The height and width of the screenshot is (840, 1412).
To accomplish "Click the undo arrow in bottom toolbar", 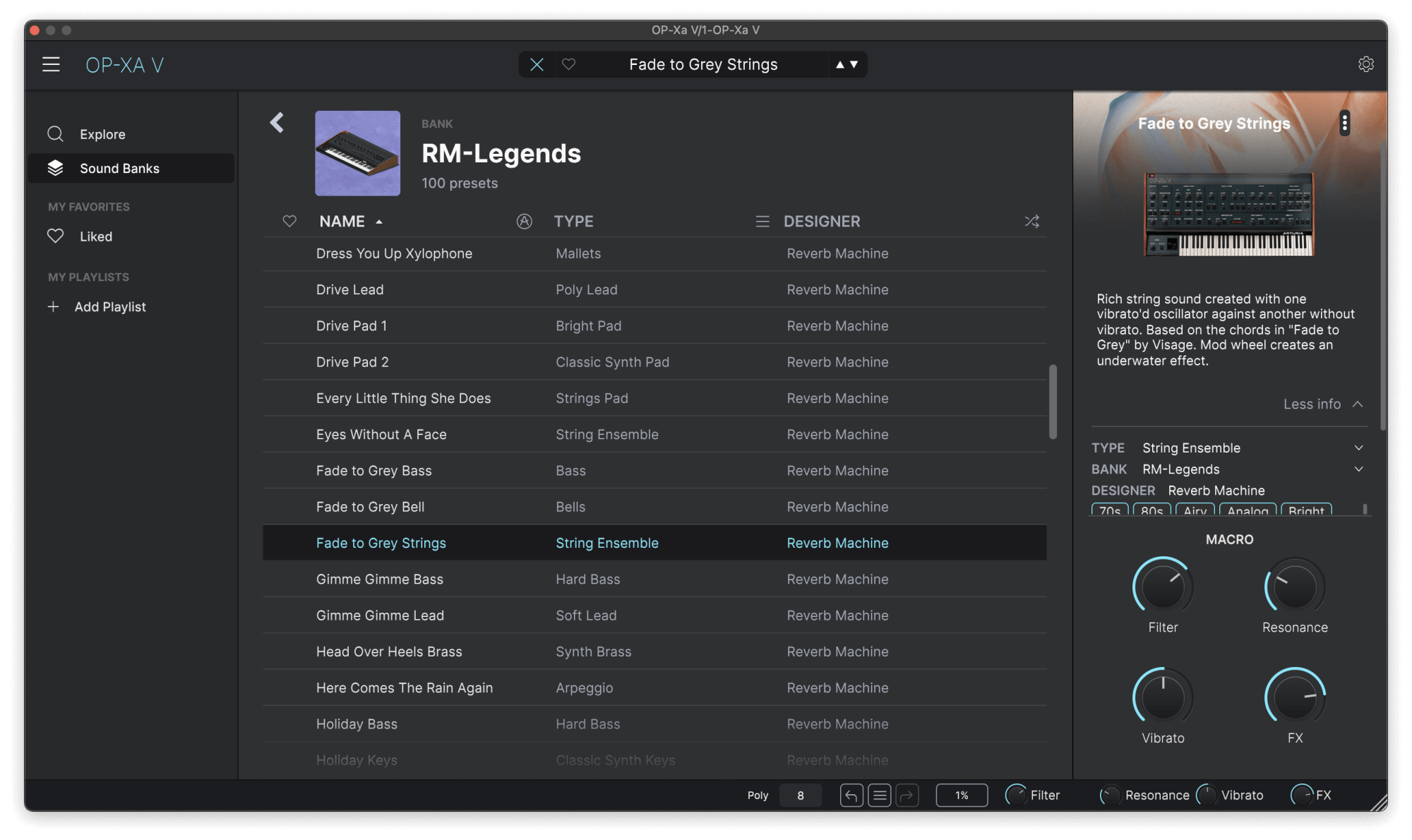I will (x=851, y=796).
